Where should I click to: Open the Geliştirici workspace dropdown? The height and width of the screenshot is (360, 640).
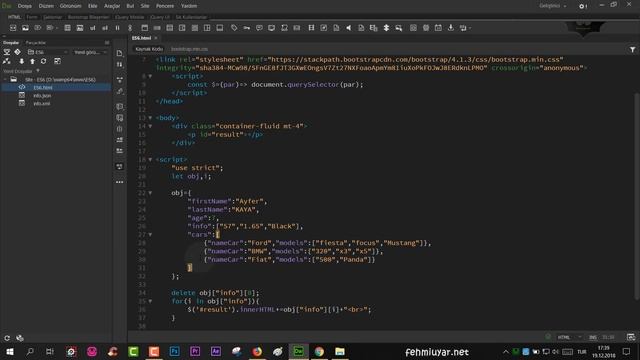point(553,6)
